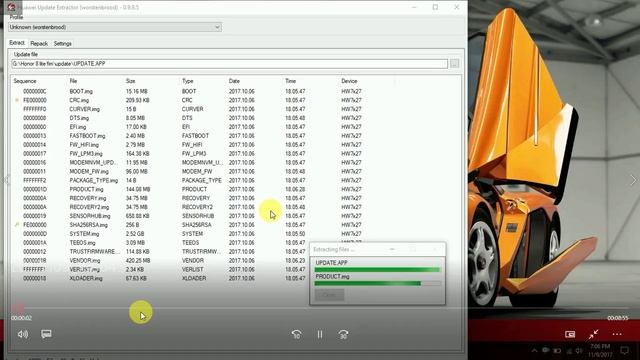
Task: Skip back 10 seconds
Action: pyautogui.click(x=297, y=334)
